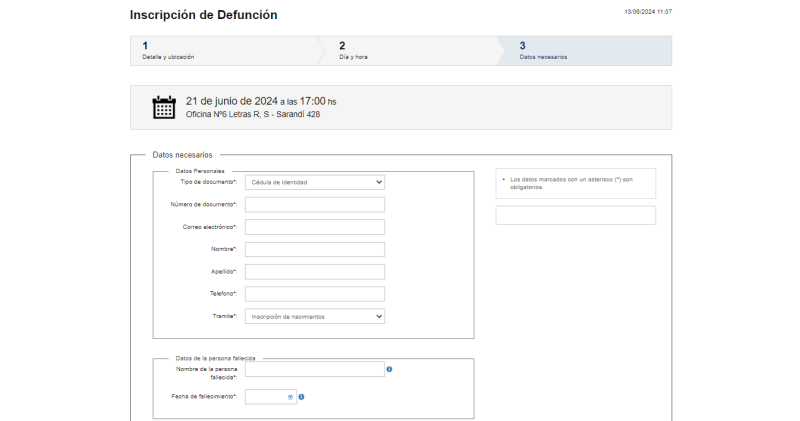Focus the Teléfono input field
800x421 pixels.
pos(314,294)
